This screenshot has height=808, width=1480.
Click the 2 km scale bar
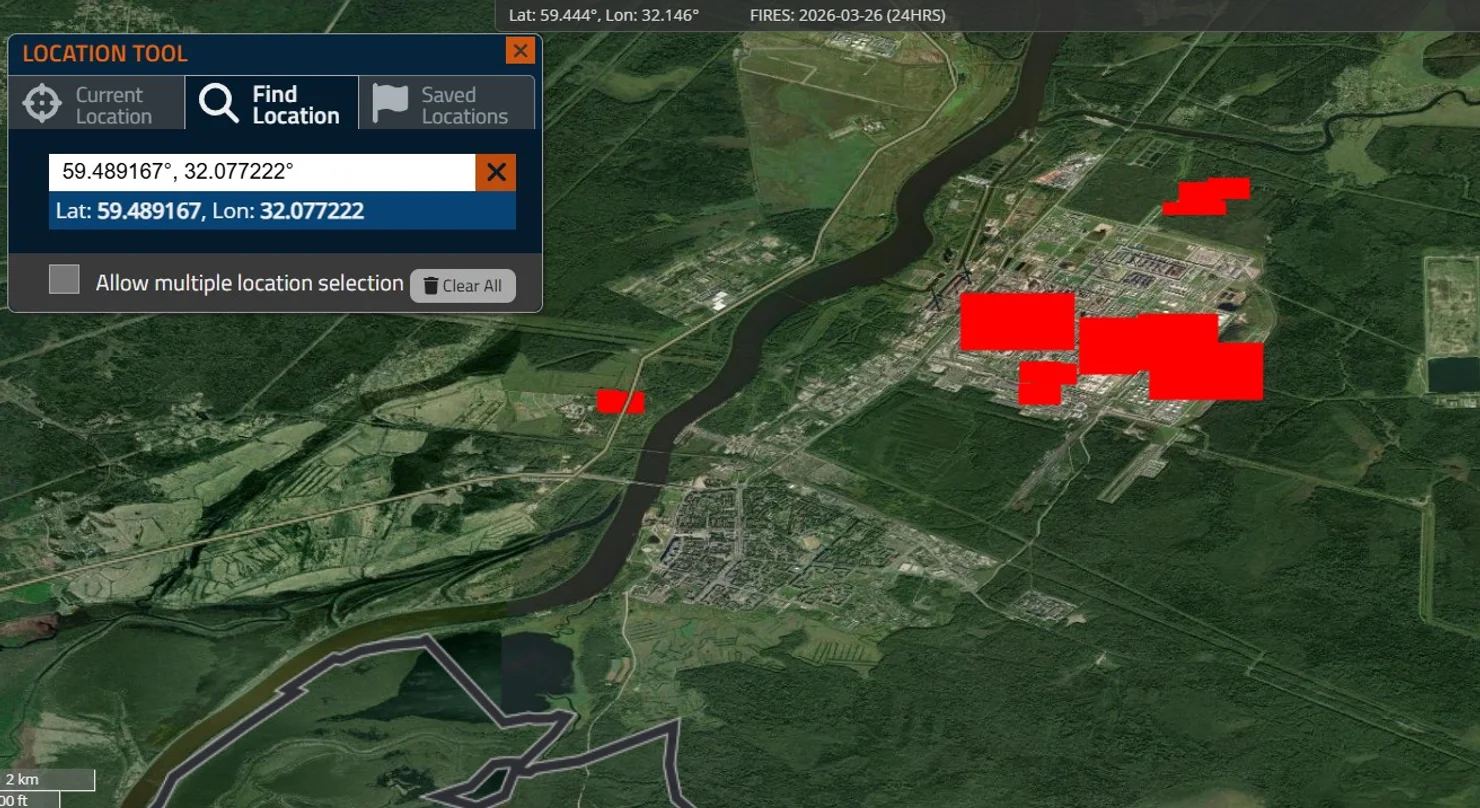pos(48,780)
